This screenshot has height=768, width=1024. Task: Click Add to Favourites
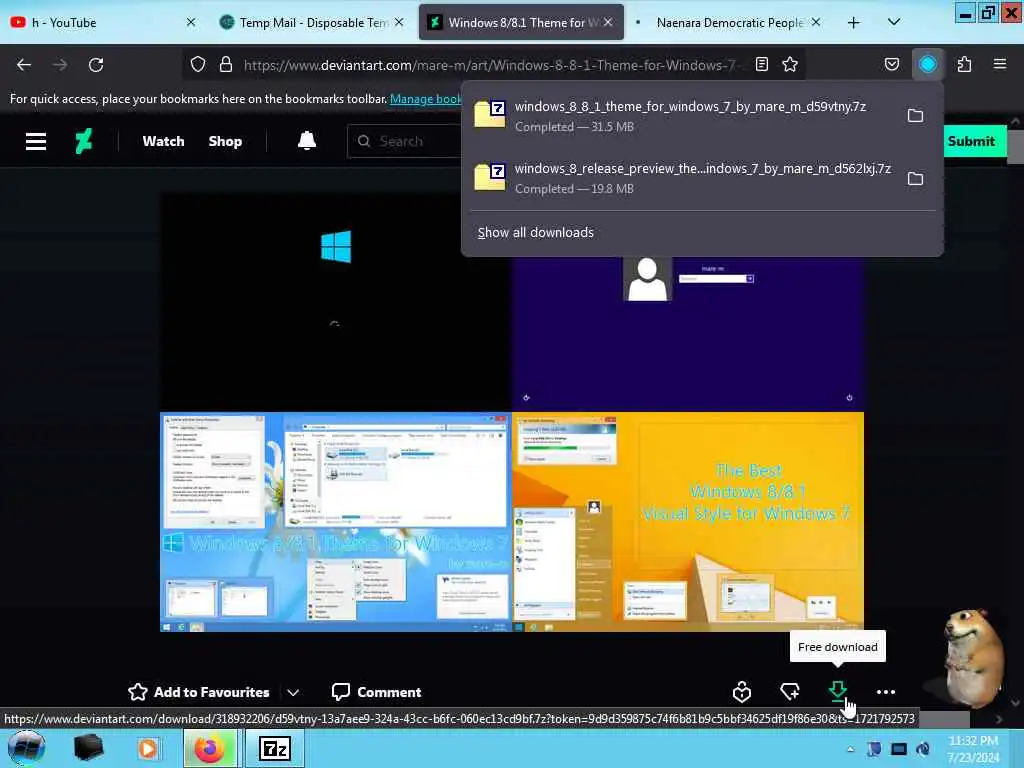(x=199, y=692)
